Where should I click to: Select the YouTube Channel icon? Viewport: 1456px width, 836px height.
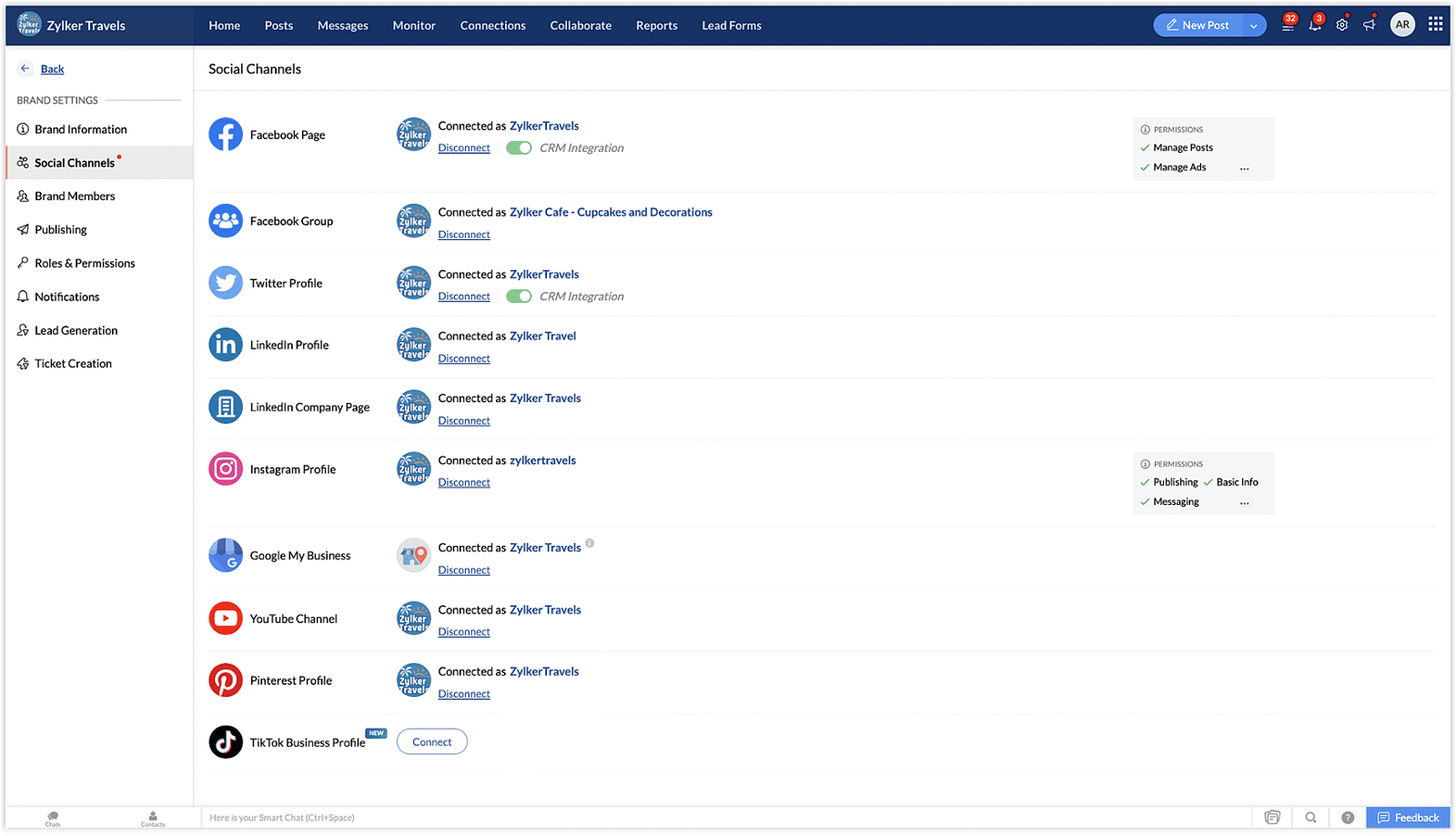225,618
